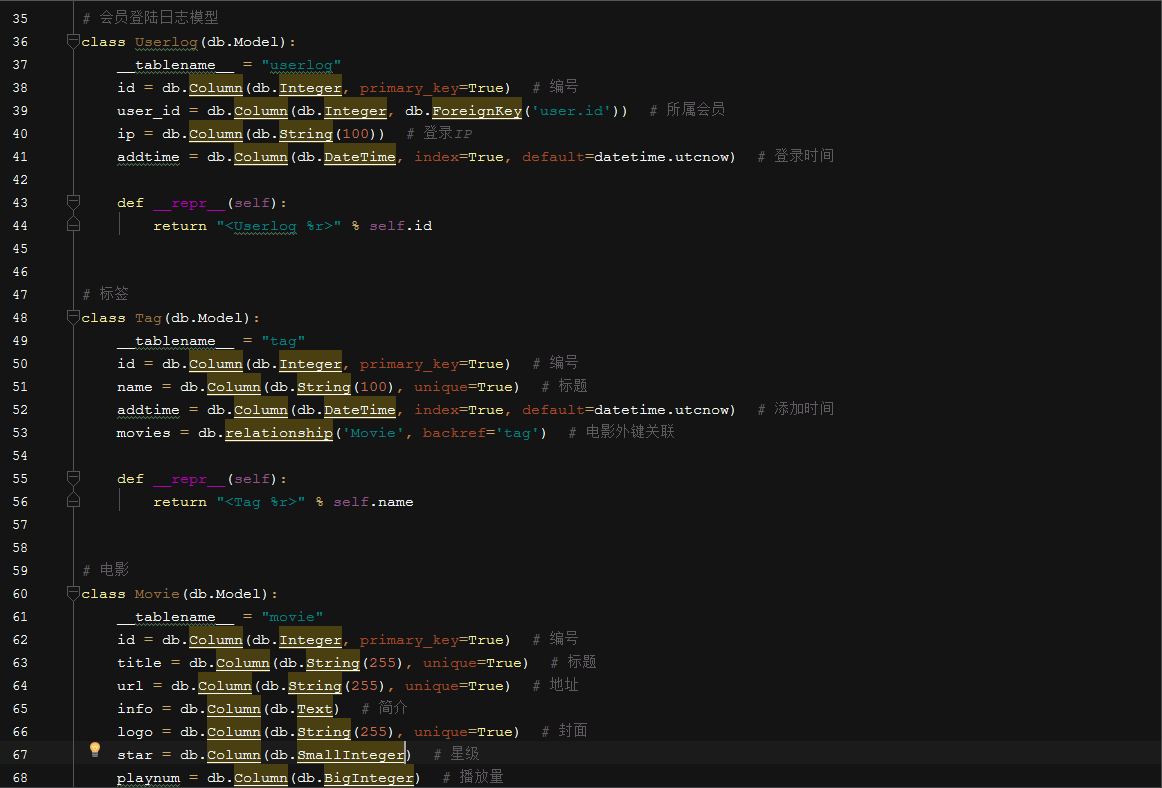Viewport: 1162px width, 788px height.
Task: Click the movies variable on line 53
Action: pos(144,433)
